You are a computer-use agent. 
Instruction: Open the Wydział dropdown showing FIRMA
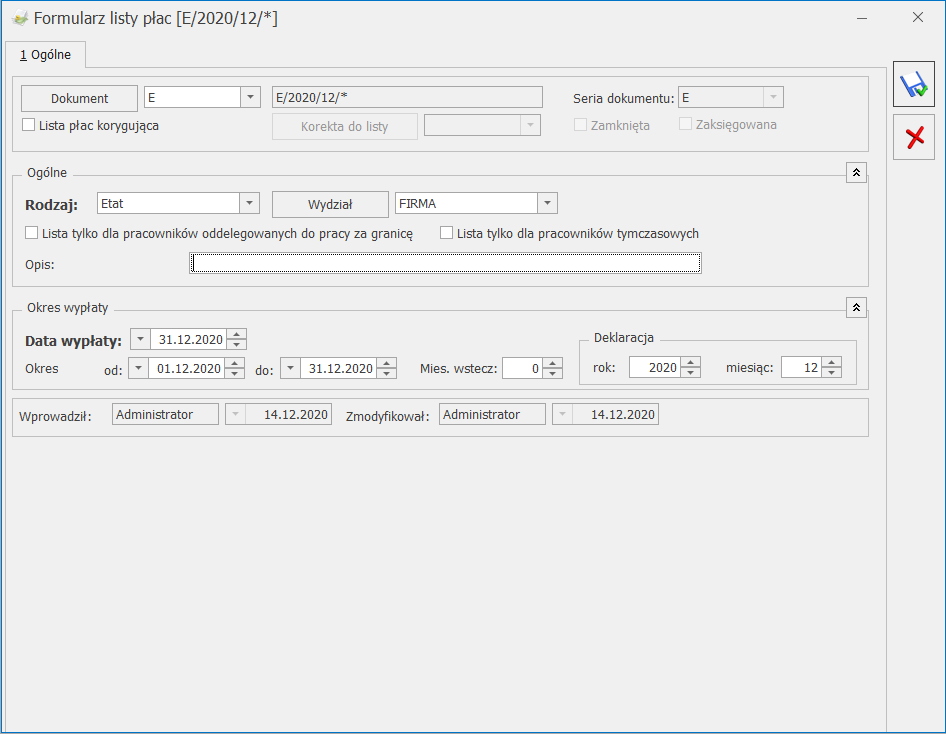coord(547,203)
